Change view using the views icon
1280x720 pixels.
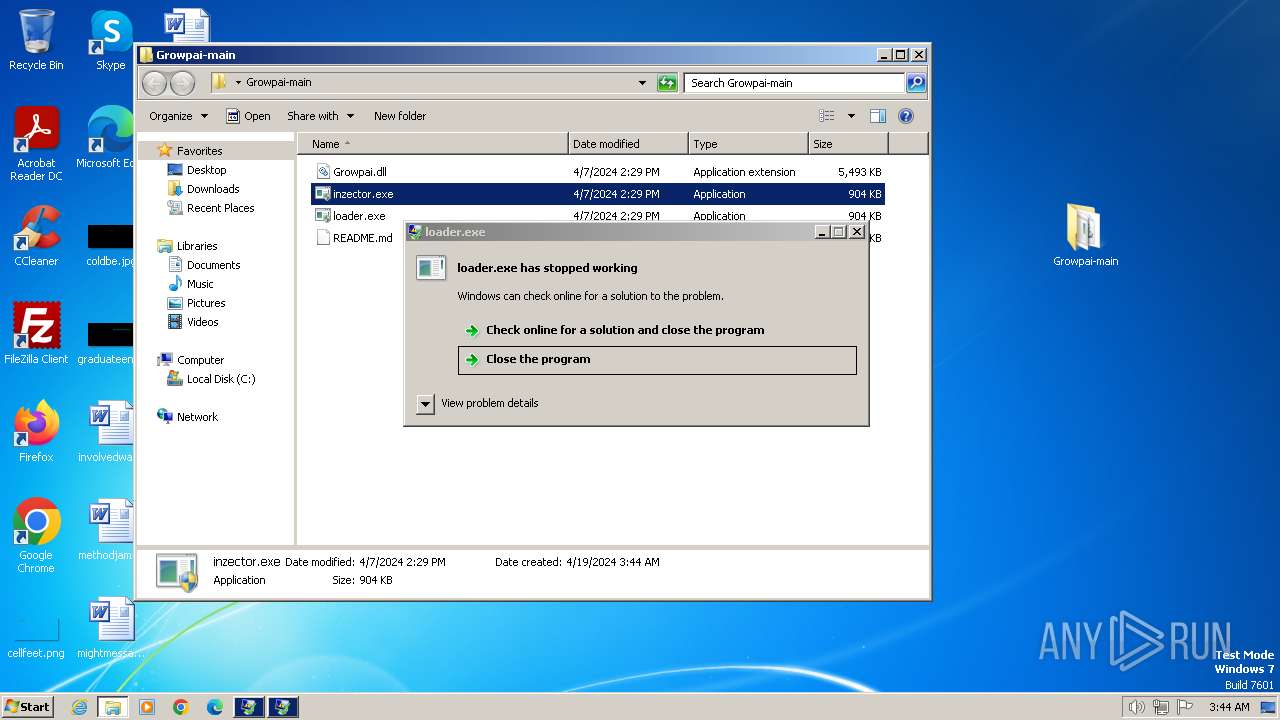point(827,116)
